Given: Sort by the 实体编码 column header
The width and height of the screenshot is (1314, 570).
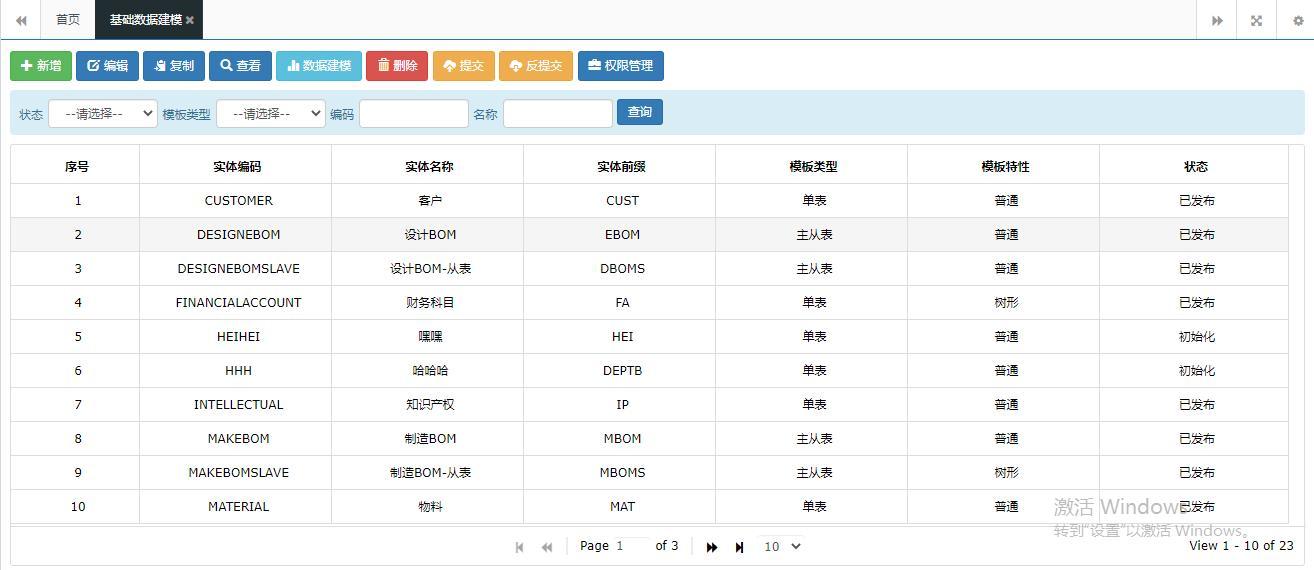Looking at the screenshot, I should point(236,167).
